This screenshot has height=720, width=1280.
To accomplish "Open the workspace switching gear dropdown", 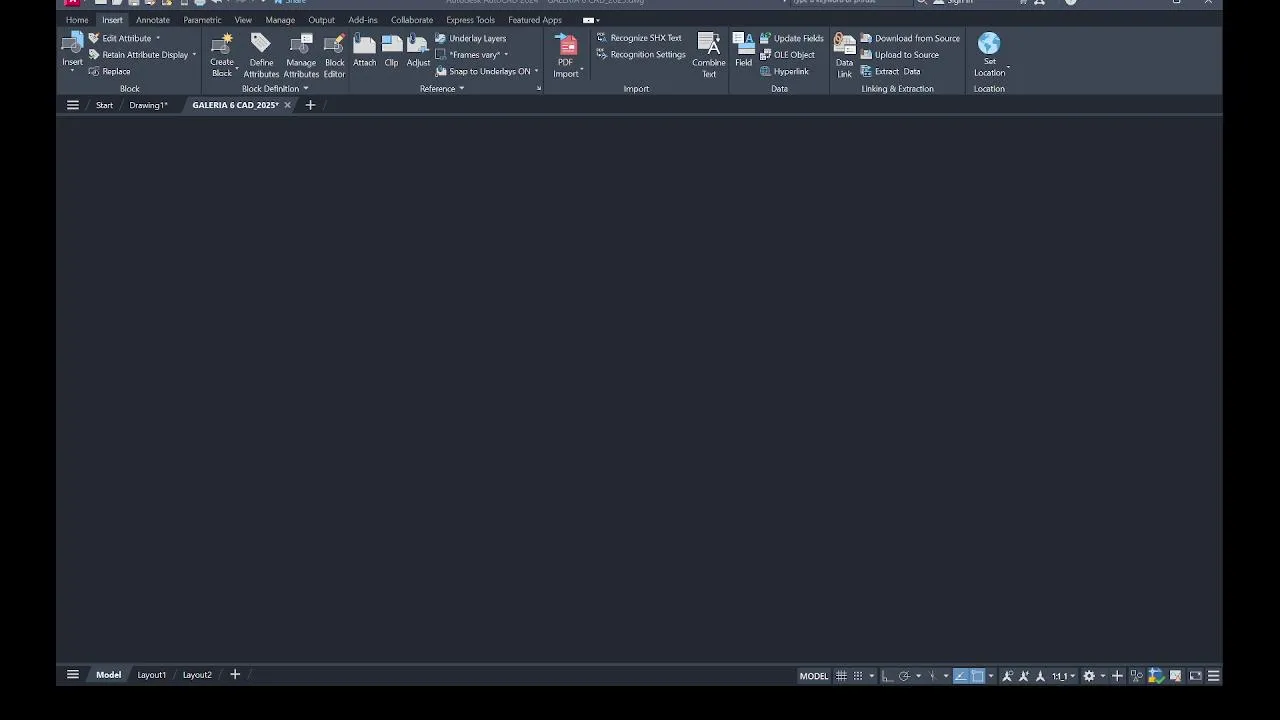I will pyautogui.click(x=1103, y=676).
